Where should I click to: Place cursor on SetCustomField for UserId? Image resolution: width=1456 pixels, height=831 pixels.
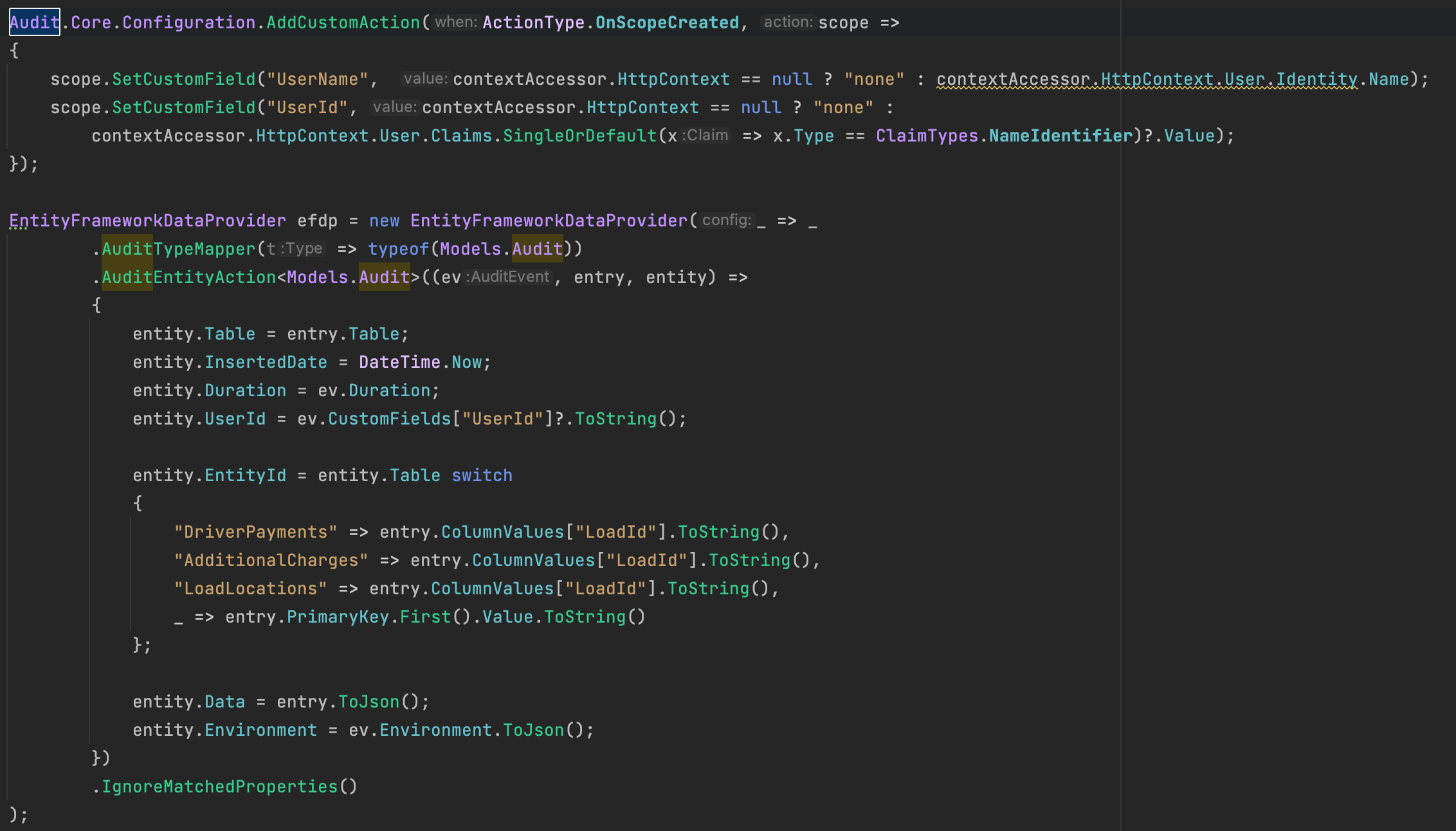[183, 107]
